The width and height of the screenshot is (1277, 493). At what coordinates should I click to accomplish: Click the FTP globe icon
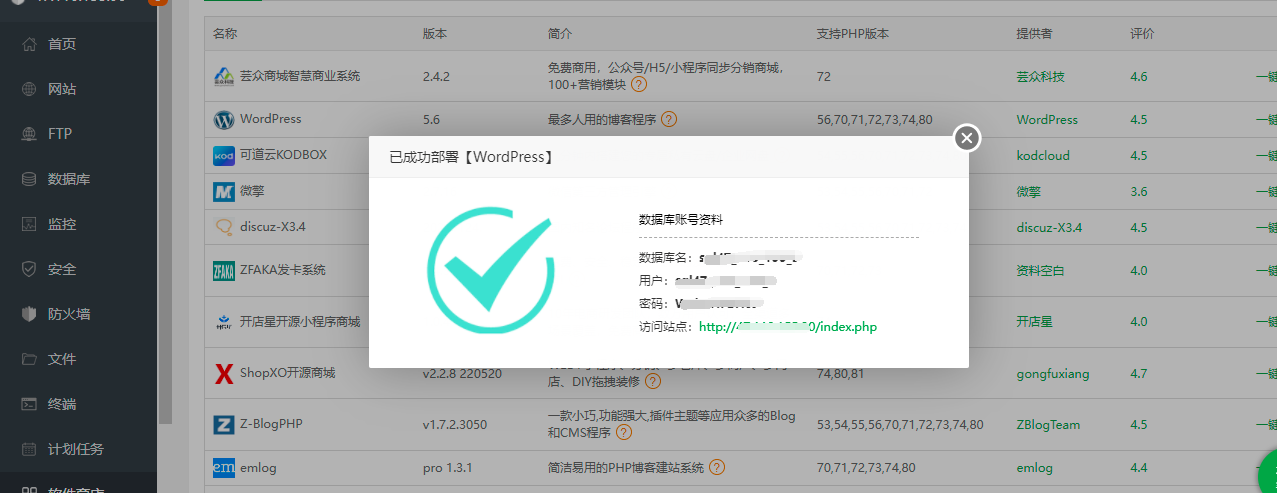29,134
